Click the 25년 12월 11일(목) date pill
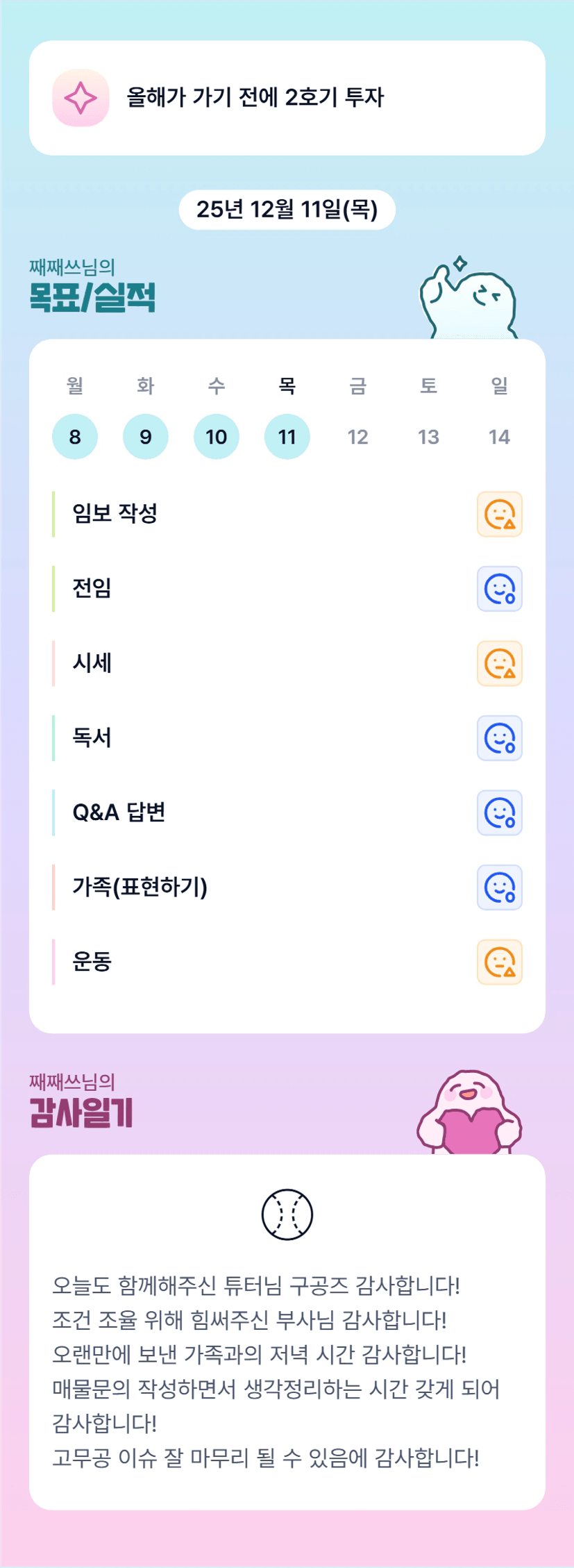 click(x=287, y=209)
